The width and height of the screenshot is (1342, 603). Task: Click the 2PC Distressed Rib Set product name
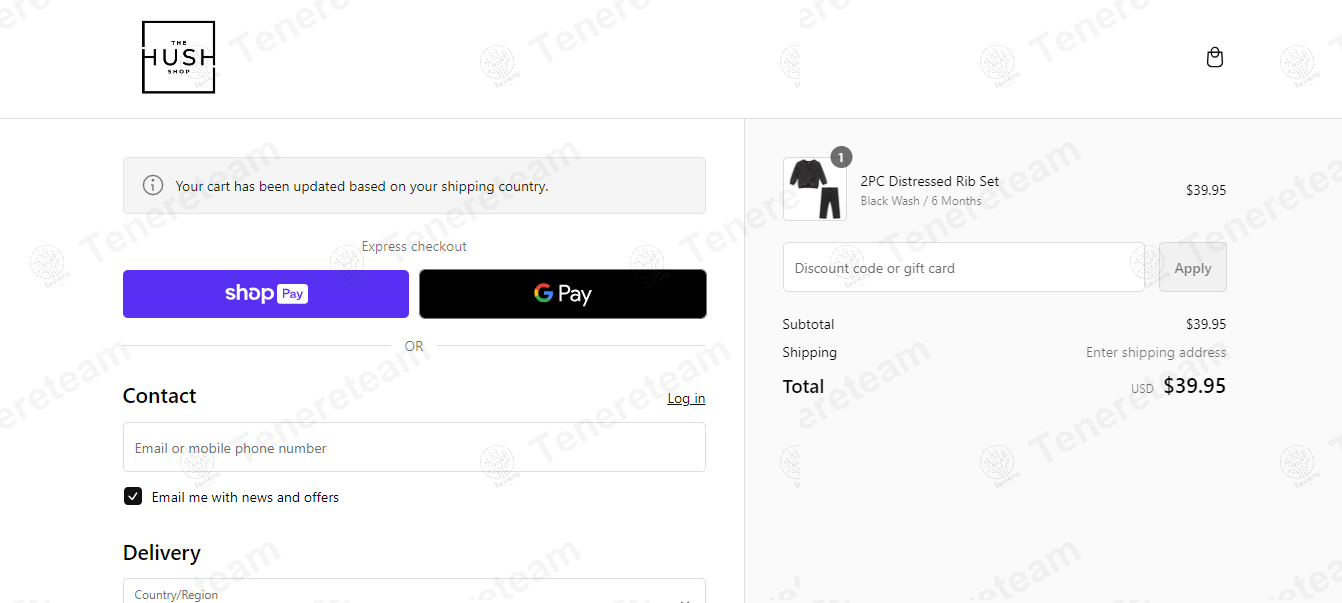tap(930, 181)
